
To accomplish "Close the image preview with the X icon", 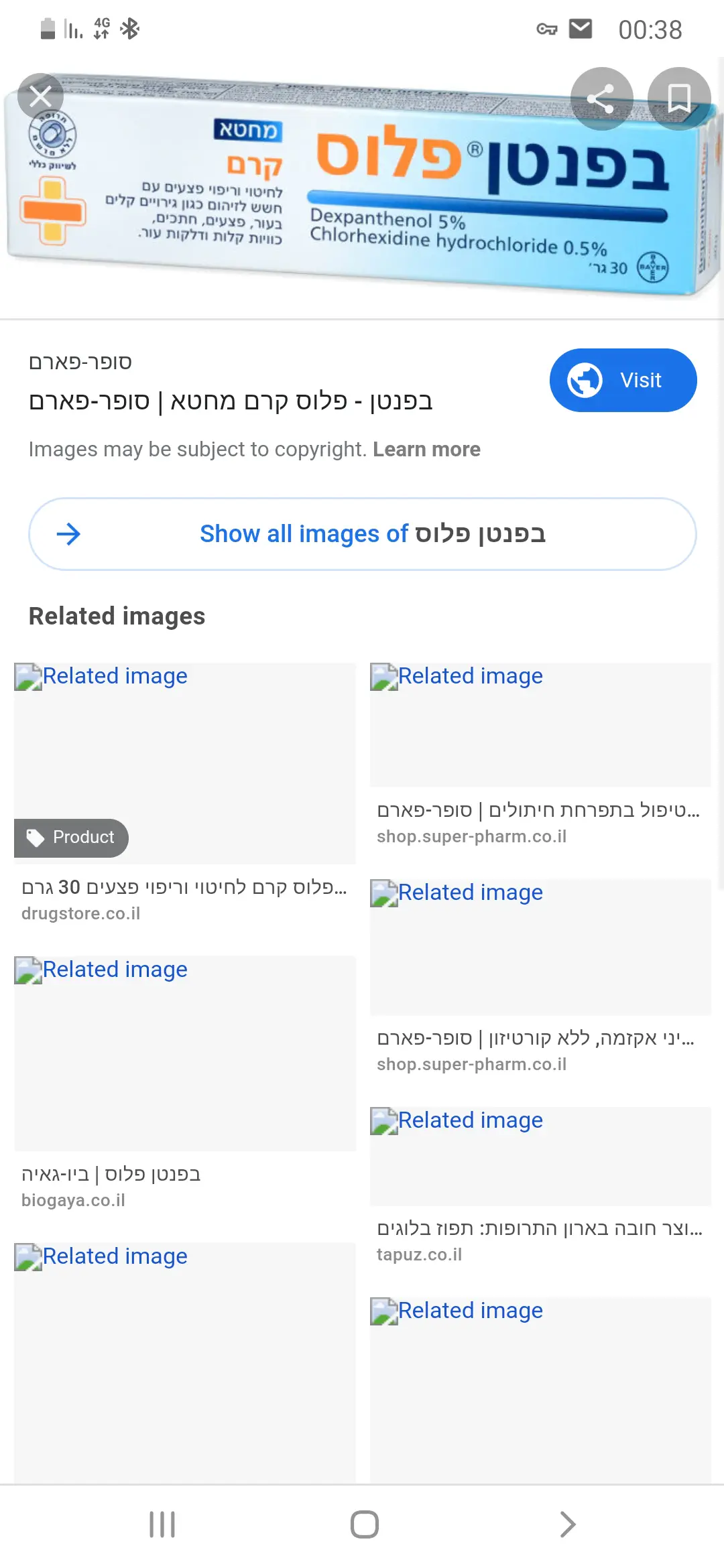I will pos(40,96).
